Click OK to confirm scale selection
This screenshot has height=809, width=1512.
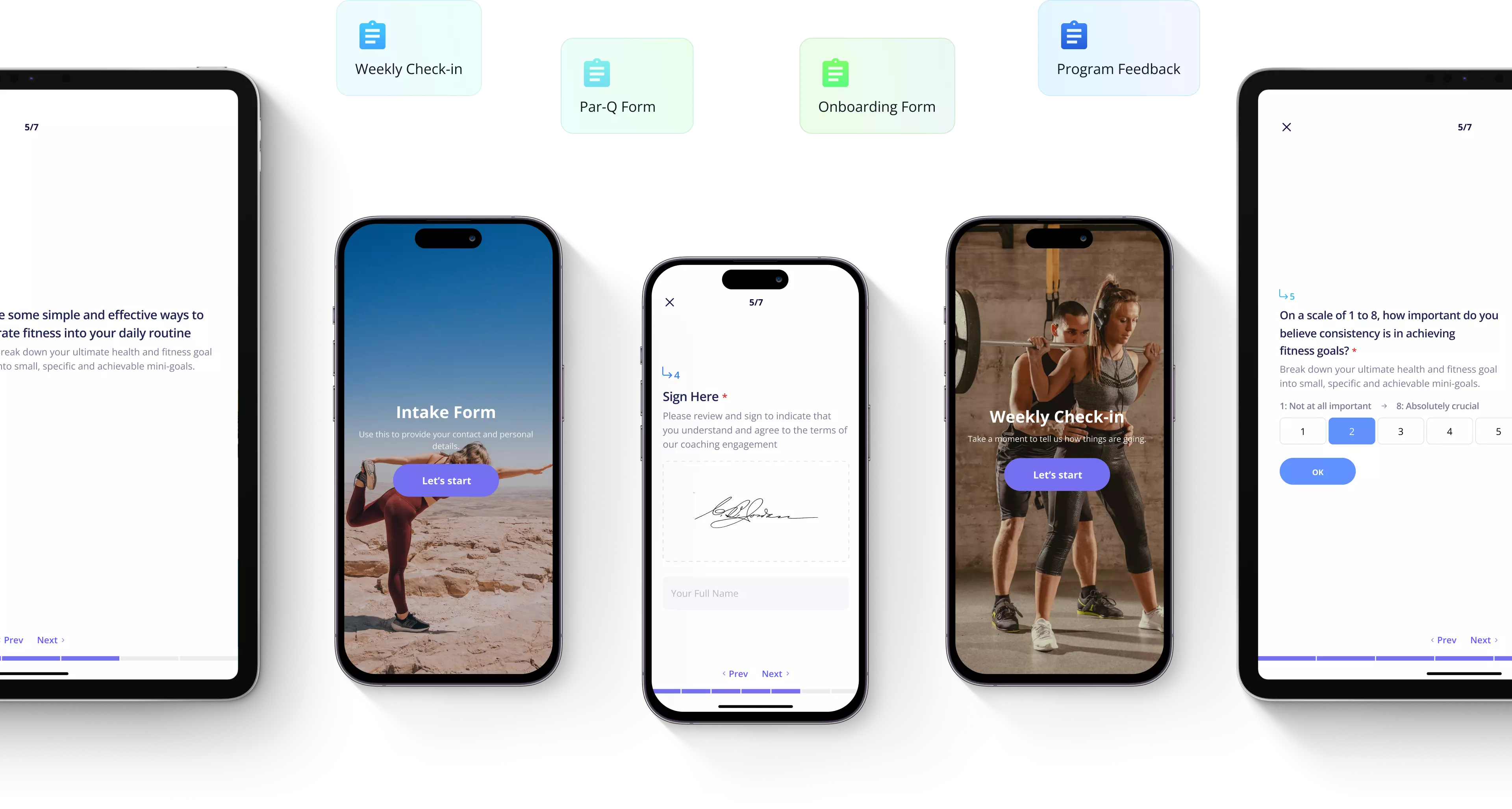(1317, 471)
